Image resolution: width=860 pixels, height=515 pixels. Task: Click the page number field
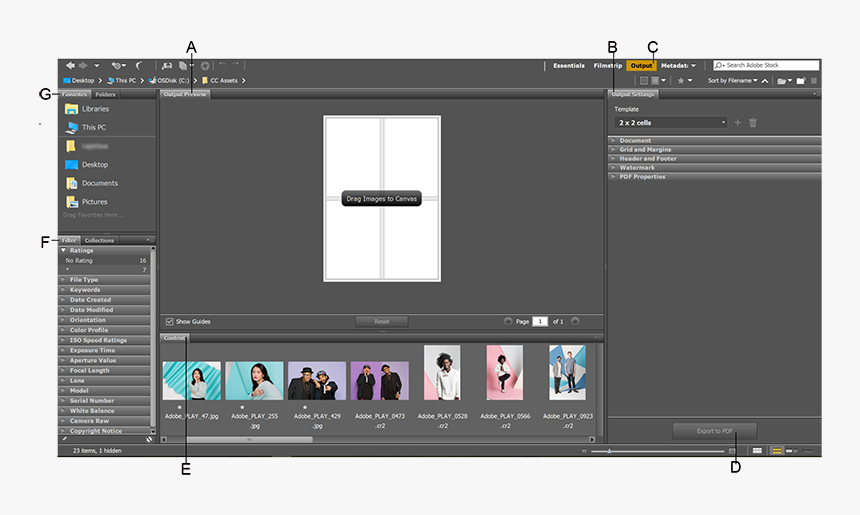coord(540,321)
